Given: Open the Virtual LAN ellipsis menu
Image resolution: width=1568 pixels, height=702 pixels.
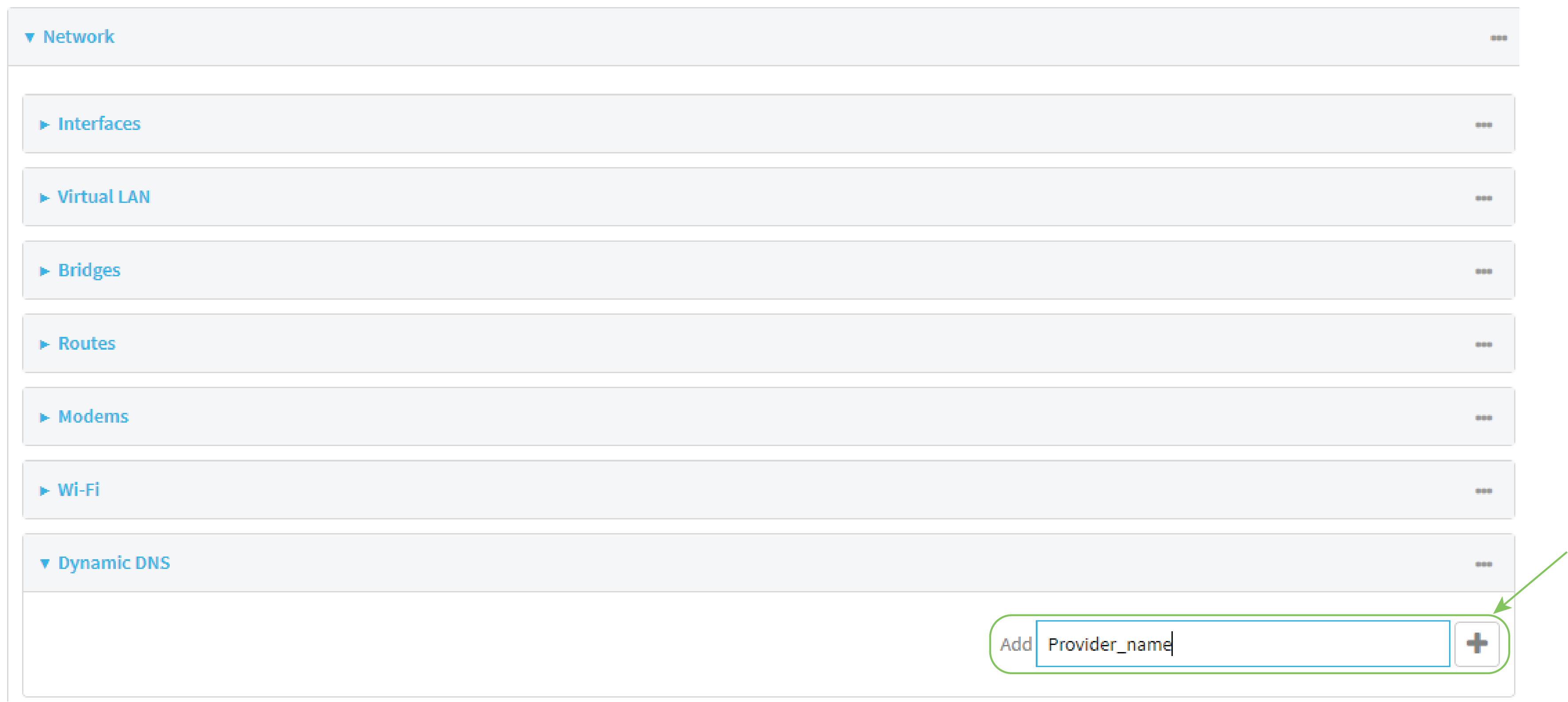Looking at the screenshot, I should coord(1484,198).
